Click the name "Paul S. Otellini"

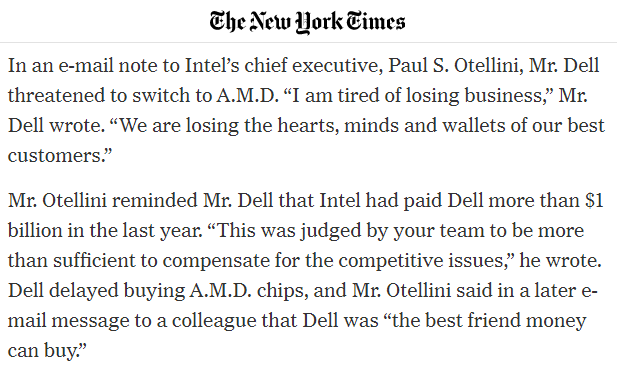456,65
